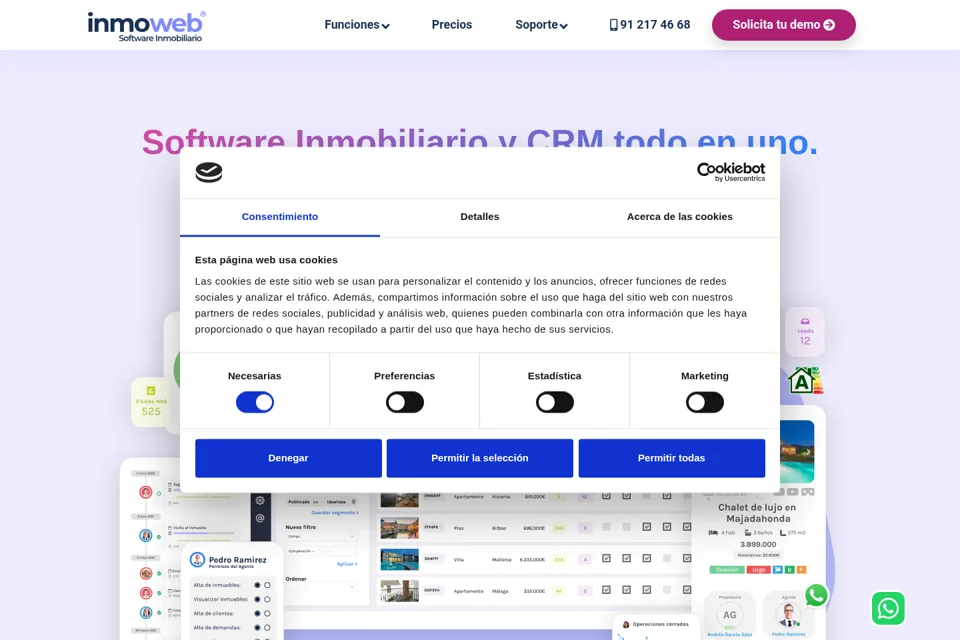Enable the Marketing cookies switch
The height and width of the screenshot is (640, 960).
[705, 402]
